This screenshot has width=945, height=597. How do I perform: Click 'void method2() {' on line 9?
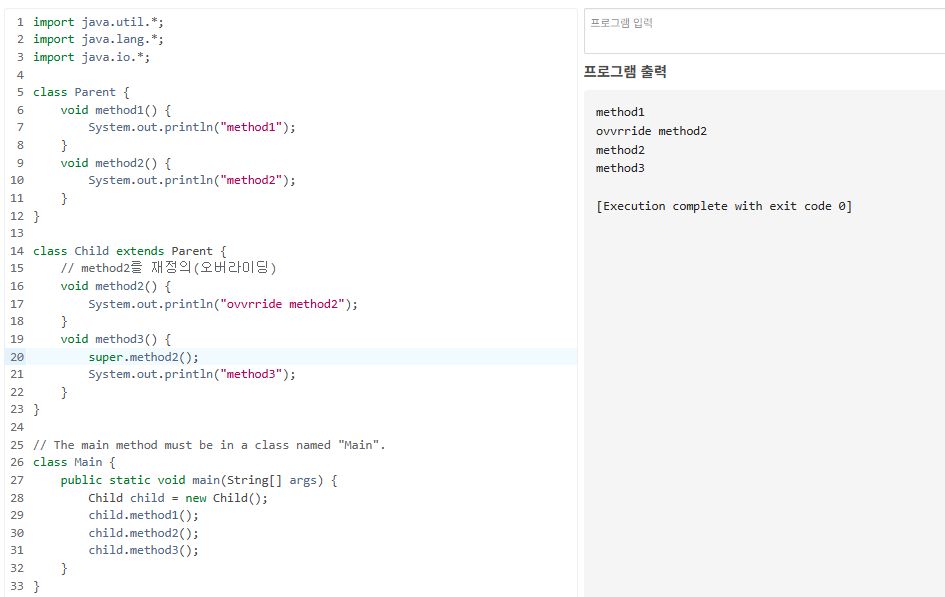116,163
